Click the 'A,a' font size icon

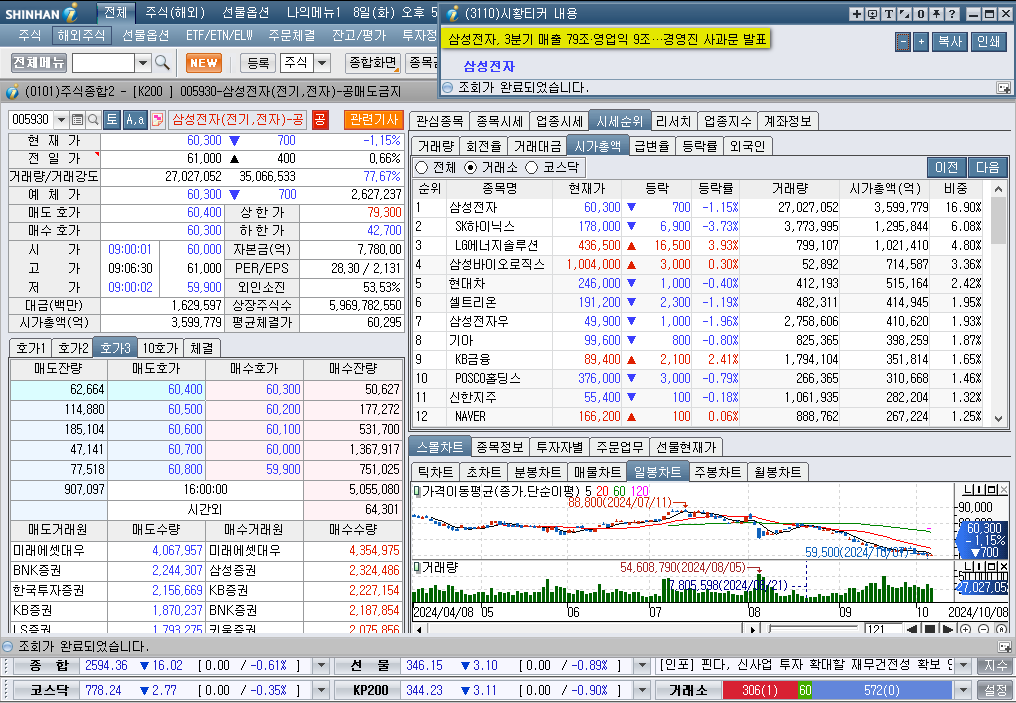coord(135,119)
